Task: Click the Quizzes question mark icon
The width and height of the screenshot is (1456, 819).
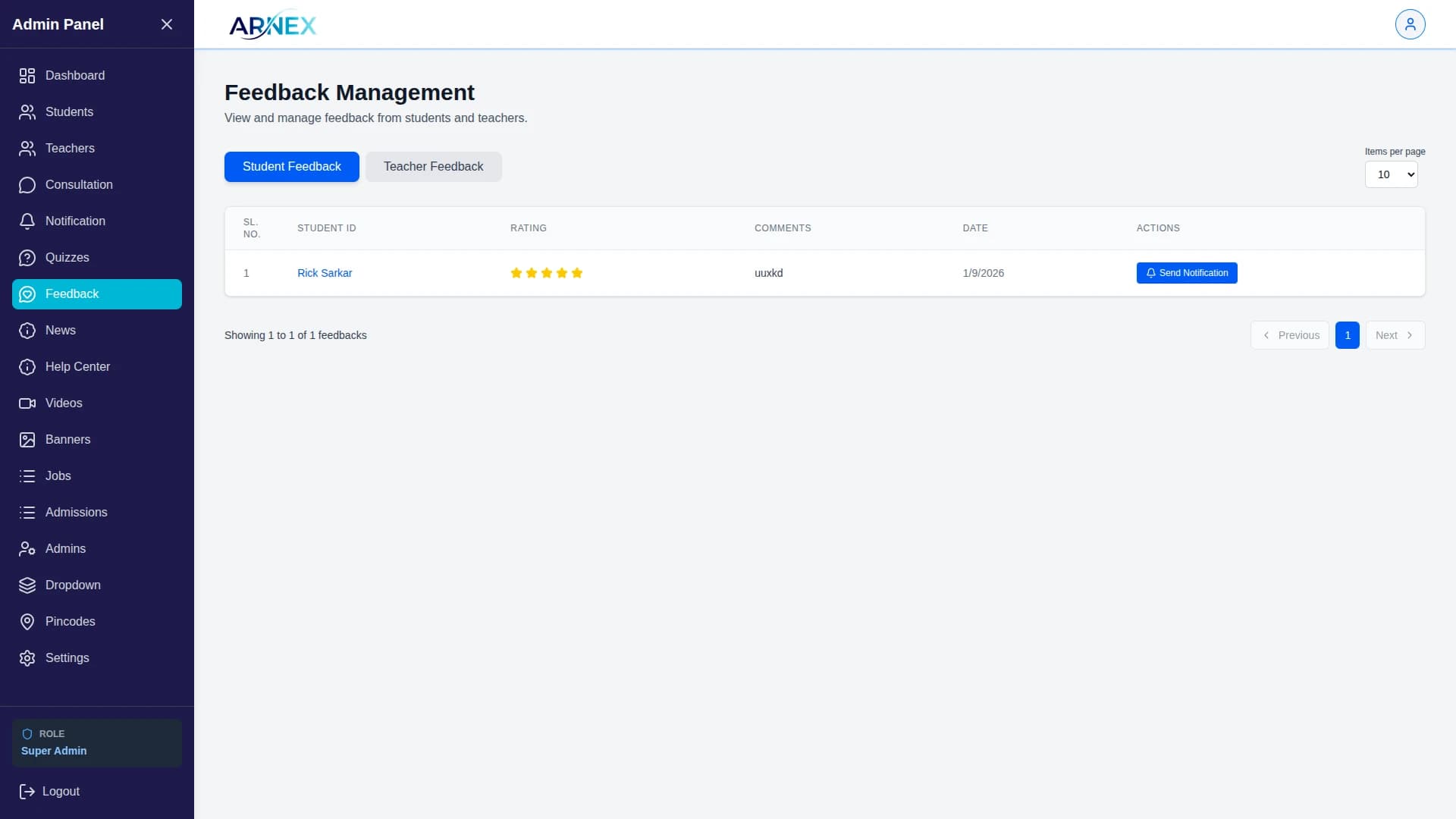Action: pos(27,258)
